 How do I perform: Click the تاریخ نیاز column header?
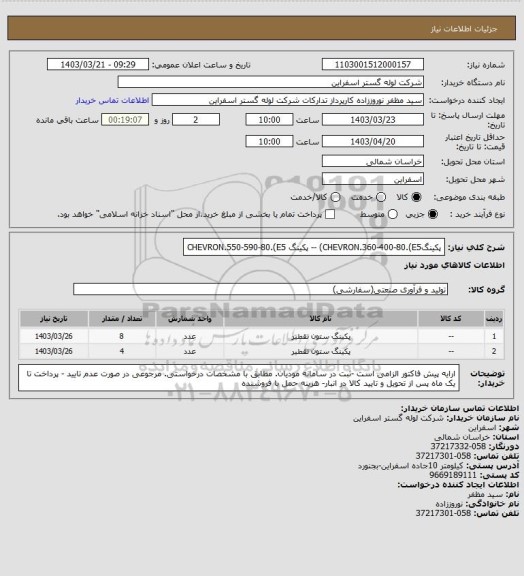[x=54, y=318]
